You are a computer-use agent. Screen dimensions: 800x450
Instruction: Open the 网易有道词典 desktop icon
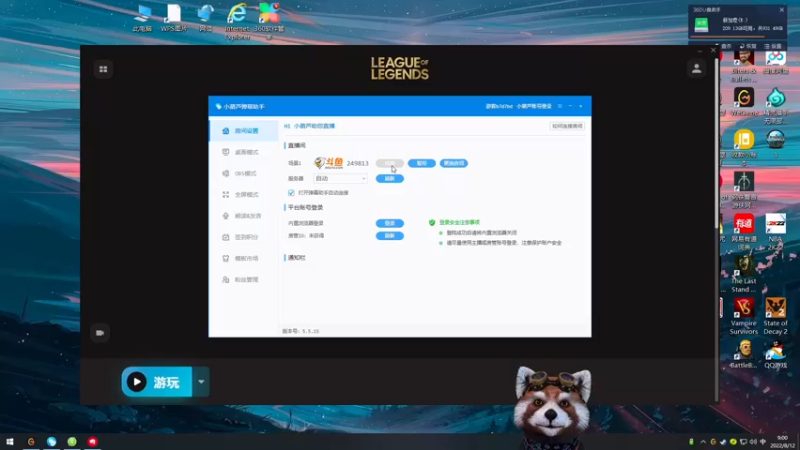click(744, 232)
